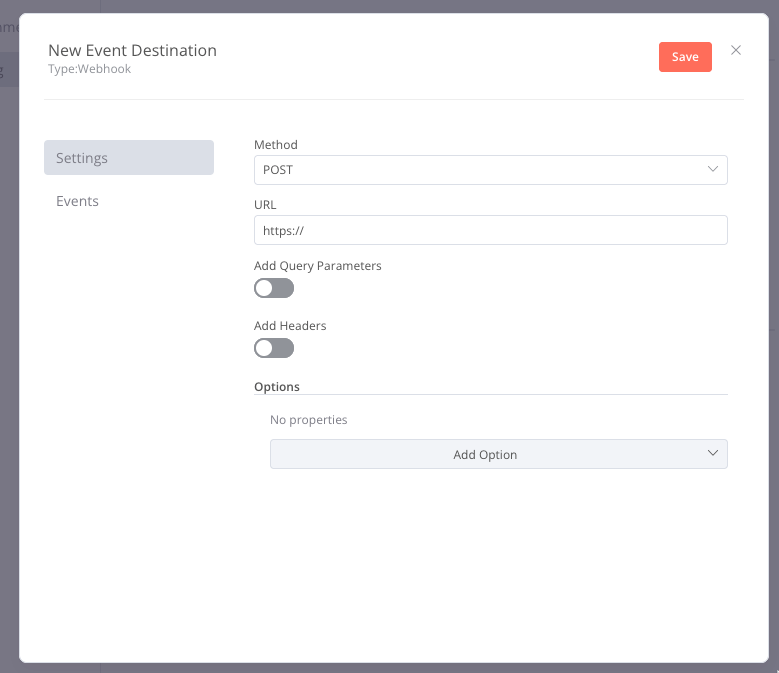This screenshot has width=779, height=673.
Task: Switch to the Settings tab
Action: 129,158
